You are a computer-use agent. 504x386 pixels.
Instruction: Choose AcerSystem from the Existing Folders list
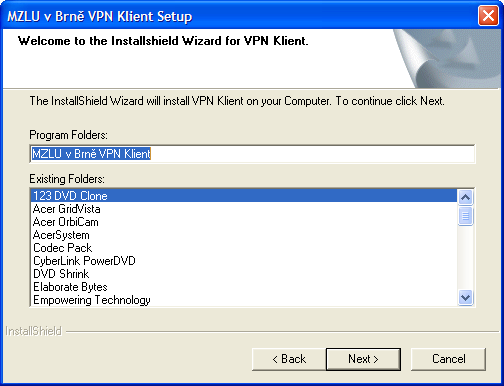pos(244,235)
